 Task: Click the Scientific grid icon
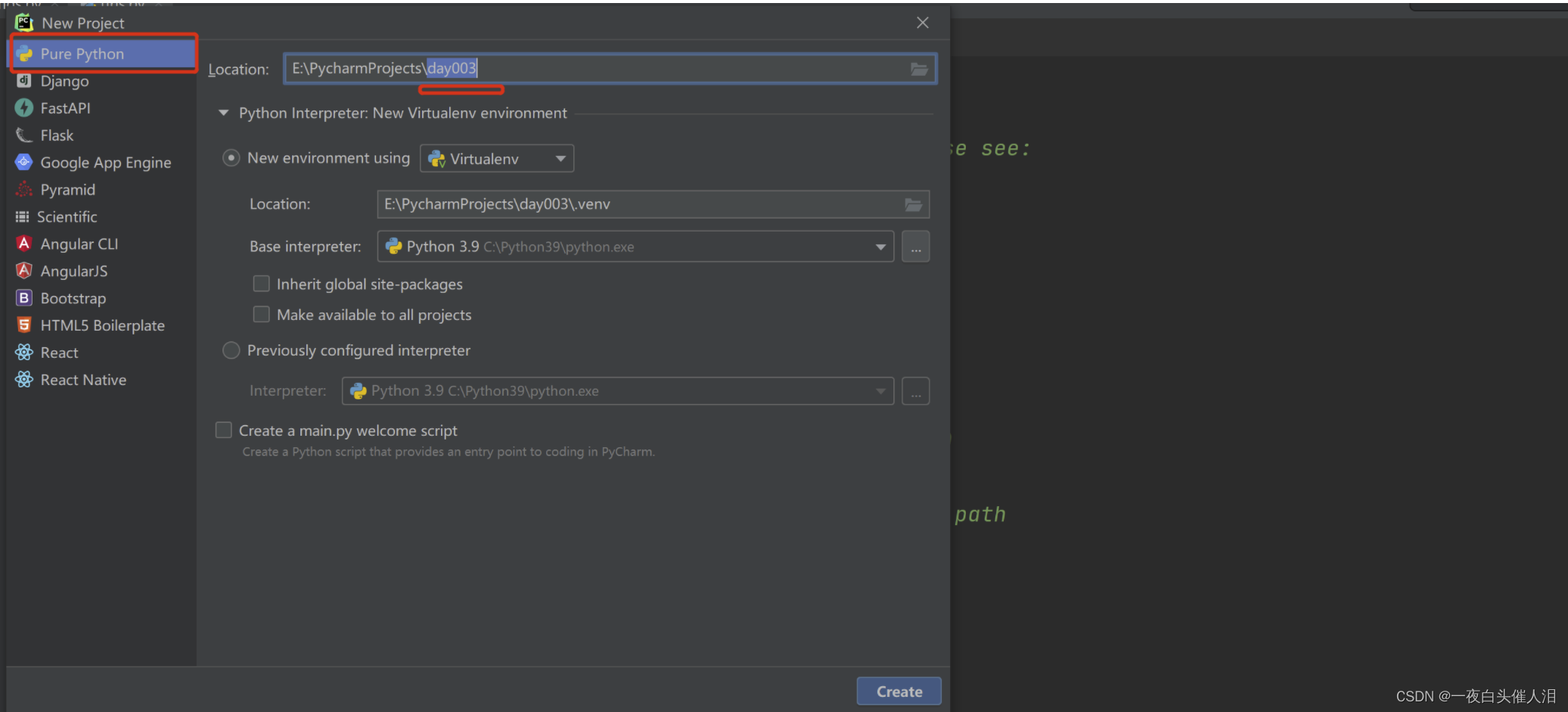[x=23, y=216]
